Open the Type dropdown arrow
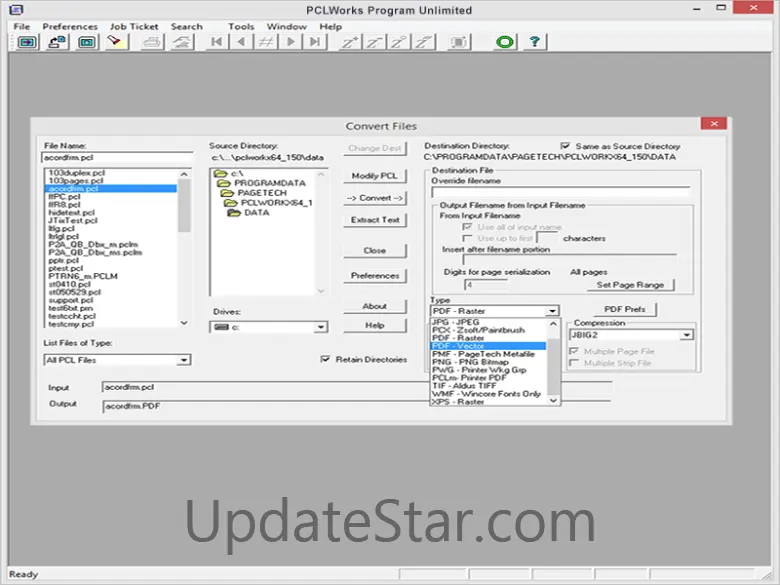Viewport: 780px width, 585px height. pos(552,311)
